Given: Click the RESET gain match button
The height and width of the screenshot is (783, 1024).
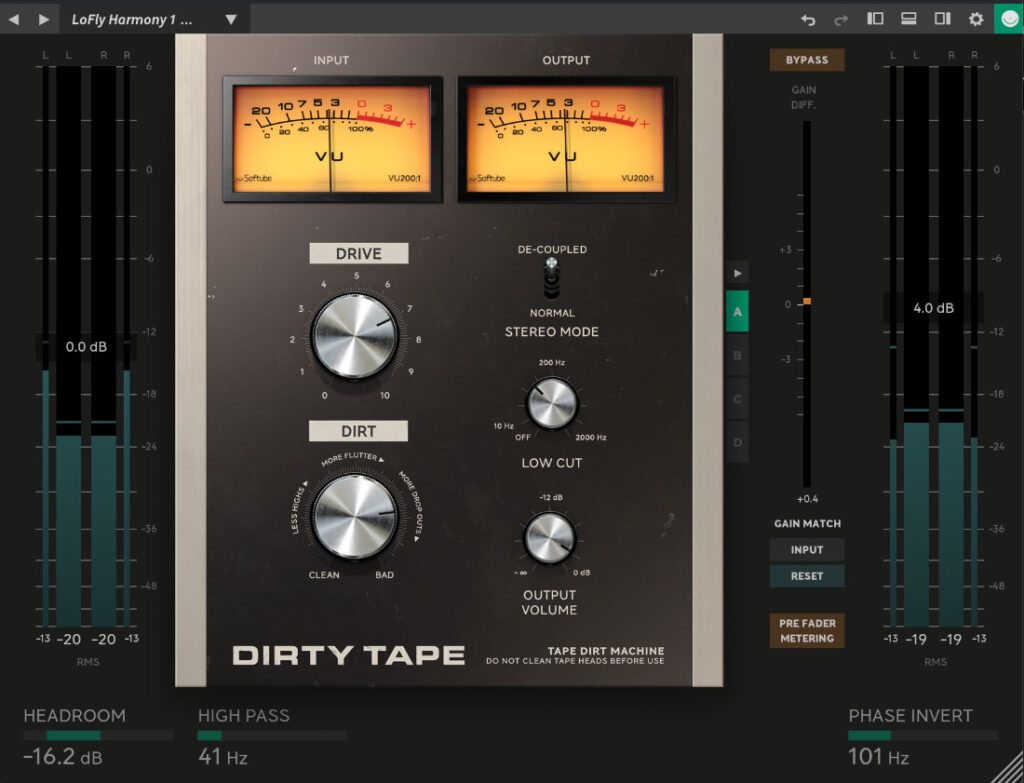Looking at the screenshot, I should pos(806,575).
